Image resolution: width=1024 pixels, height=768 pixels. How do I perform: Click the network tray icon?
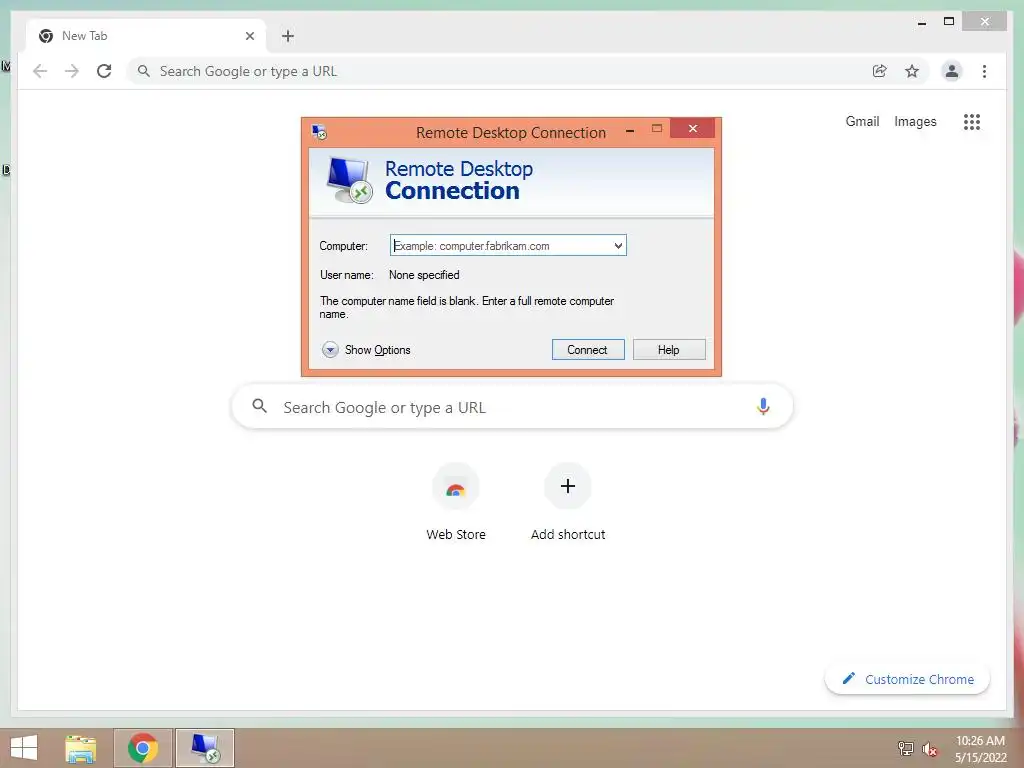(905, 748)
